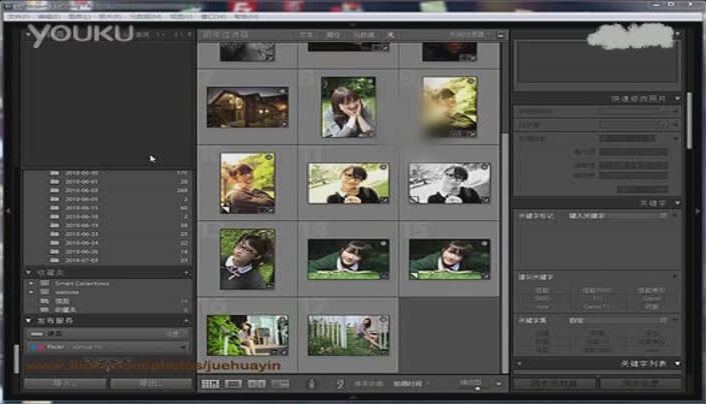Click the develop badge on the house thumbnail
The height and width of the screenshot is (404, 706).
coord(284,123)
